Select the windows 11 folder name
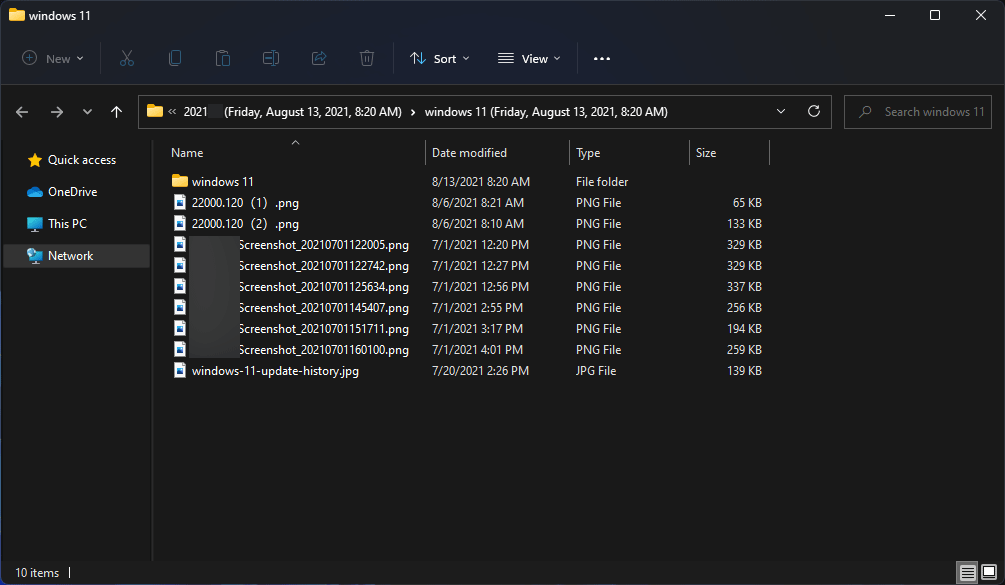Image resolution: width=1005 pixels, height=585 pixels. (222, 181)
